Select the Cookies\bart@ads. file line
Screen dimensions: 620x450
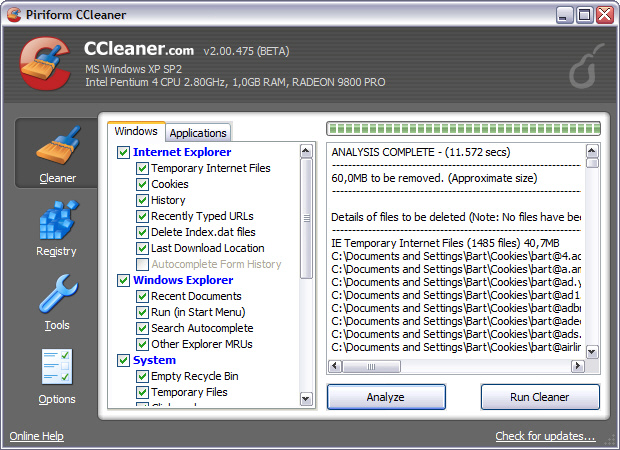coord(456,334)
